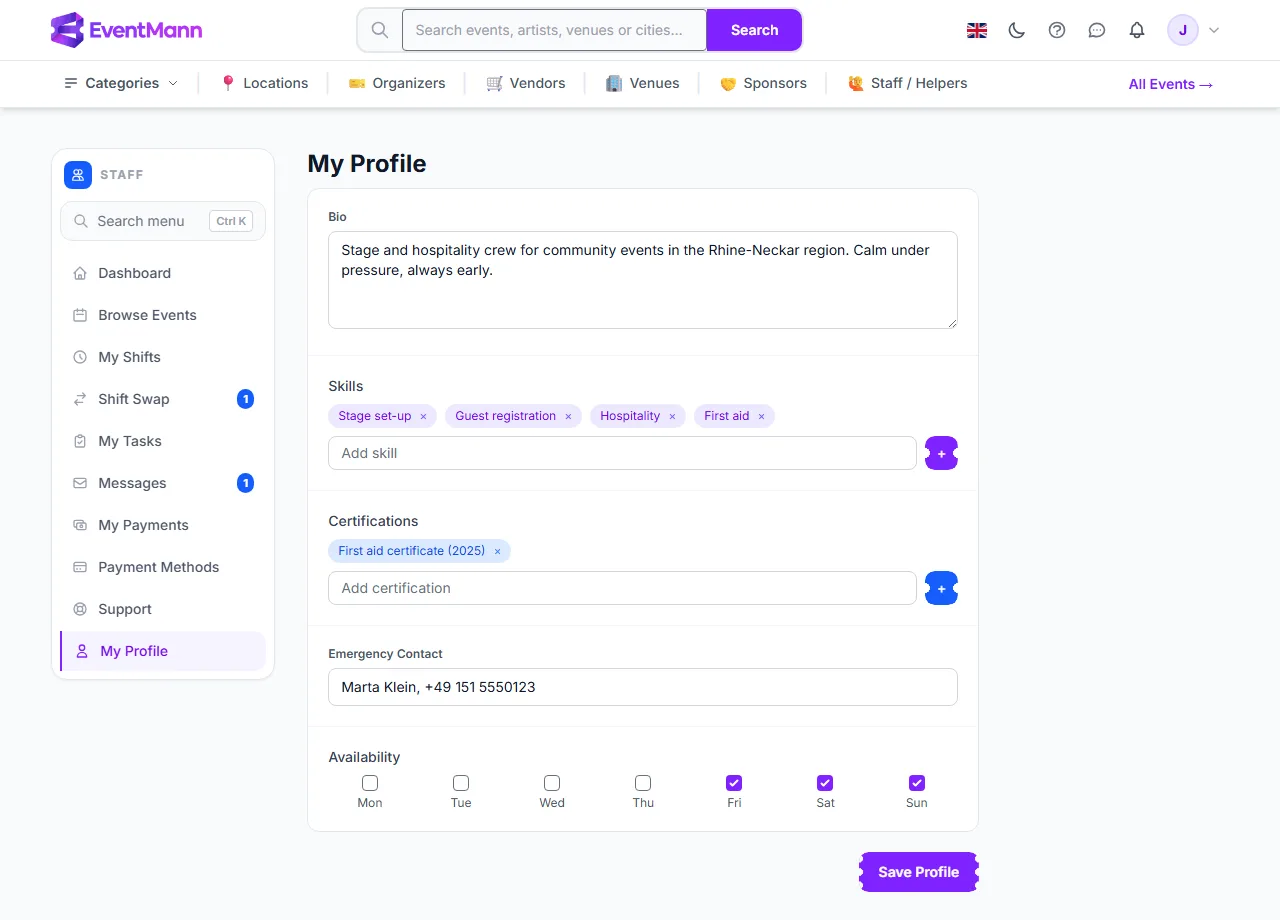Open the user avatar account menu

coord(1195,30)
